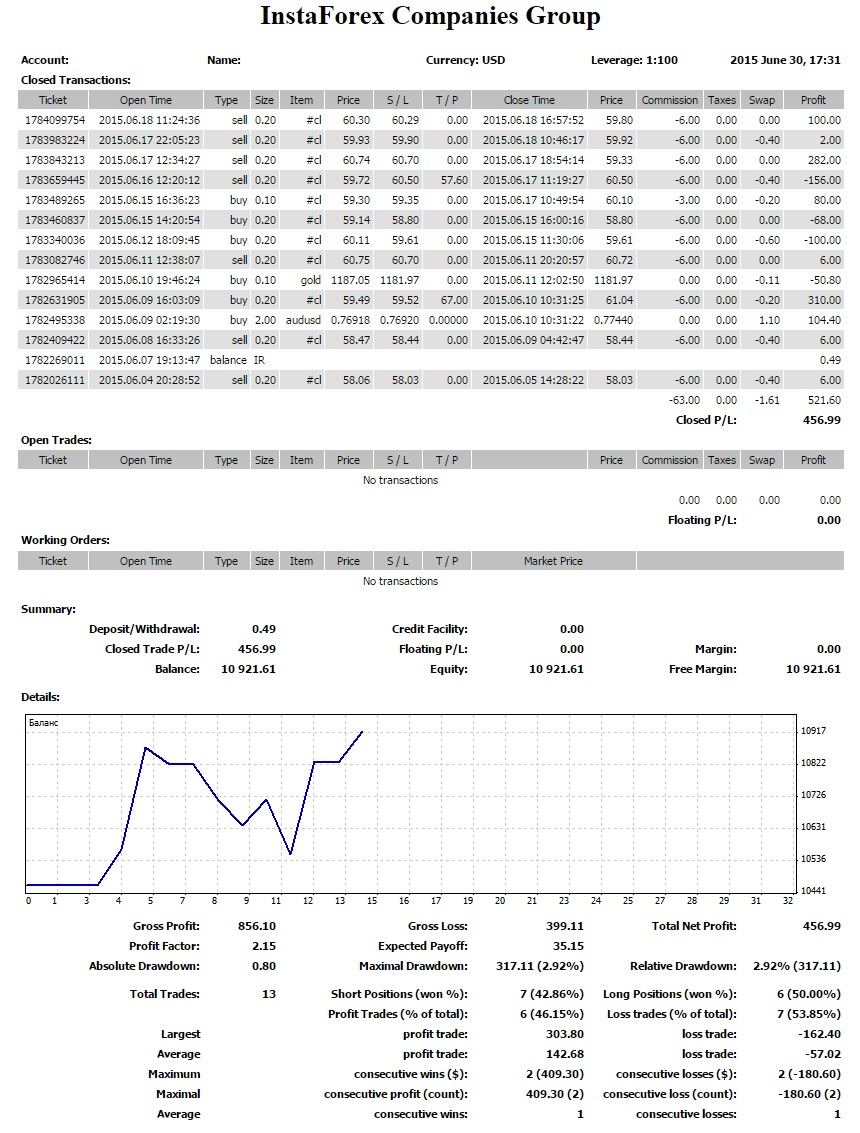Select ticket number 1783659445
This screenshot has height=1133, width=860.
point(55,180)
